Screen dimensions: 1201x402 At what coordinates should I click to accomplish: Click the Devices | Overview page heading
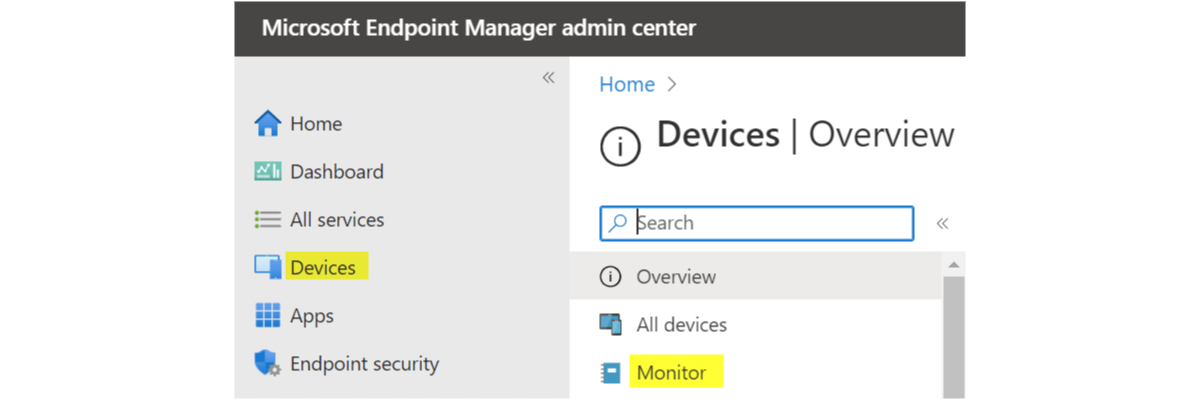tap(806, 136)
